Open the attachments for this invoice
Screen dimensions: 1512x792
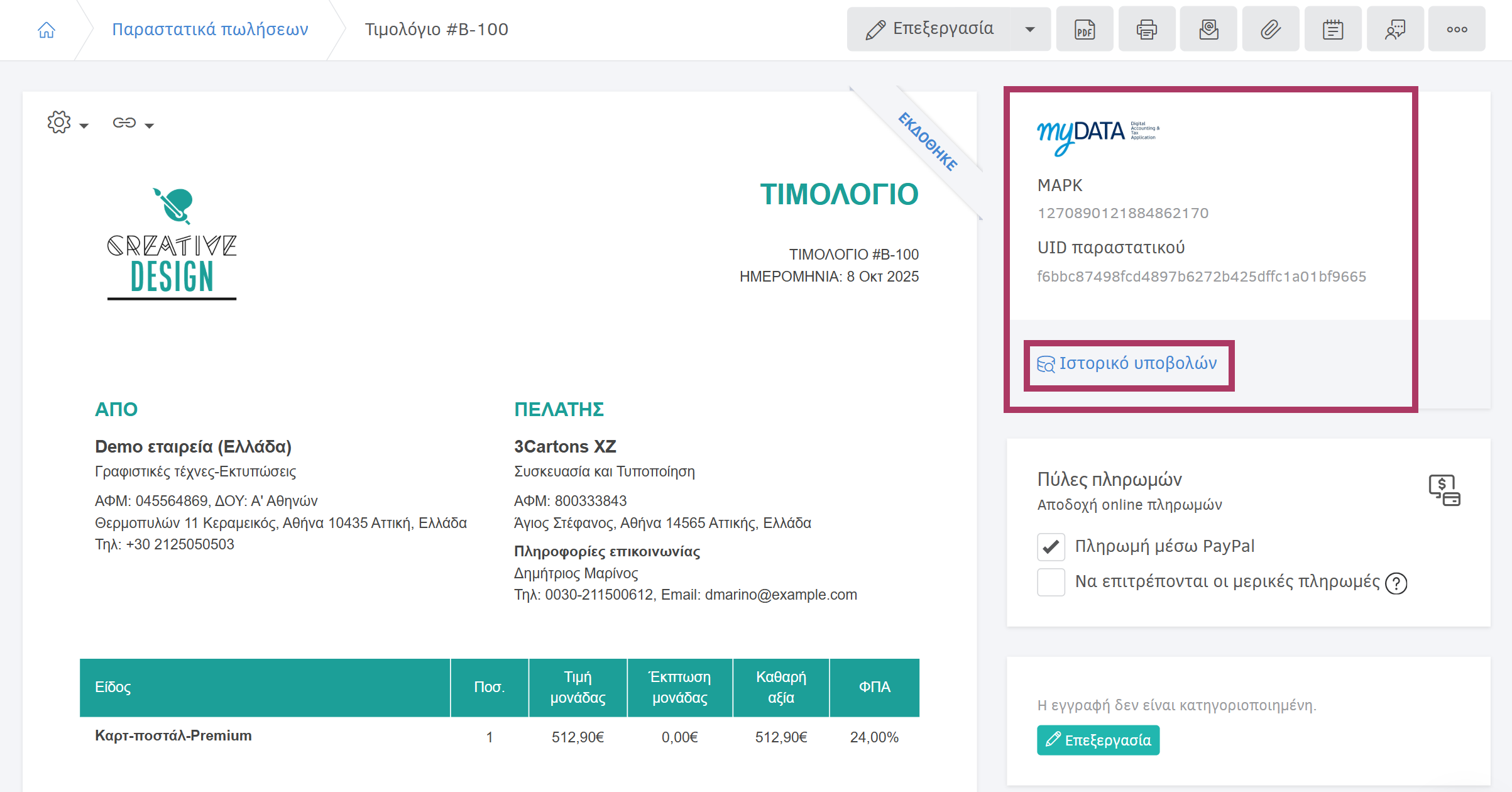1270,29
